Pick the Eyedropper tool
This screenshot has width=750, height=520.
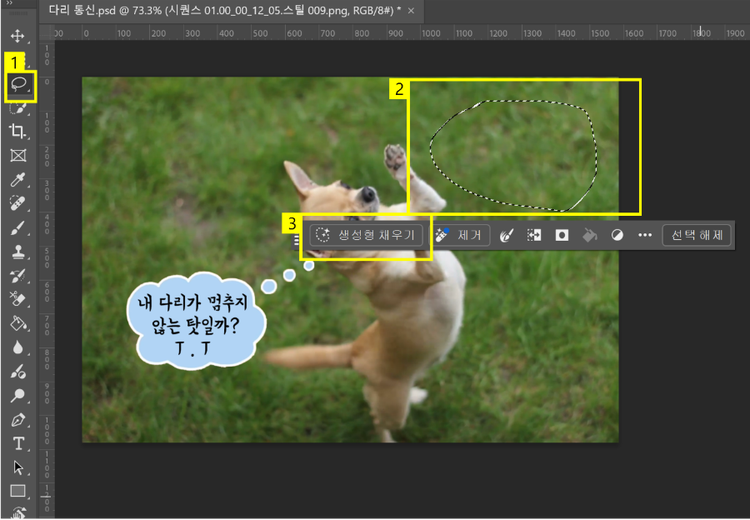18,180
